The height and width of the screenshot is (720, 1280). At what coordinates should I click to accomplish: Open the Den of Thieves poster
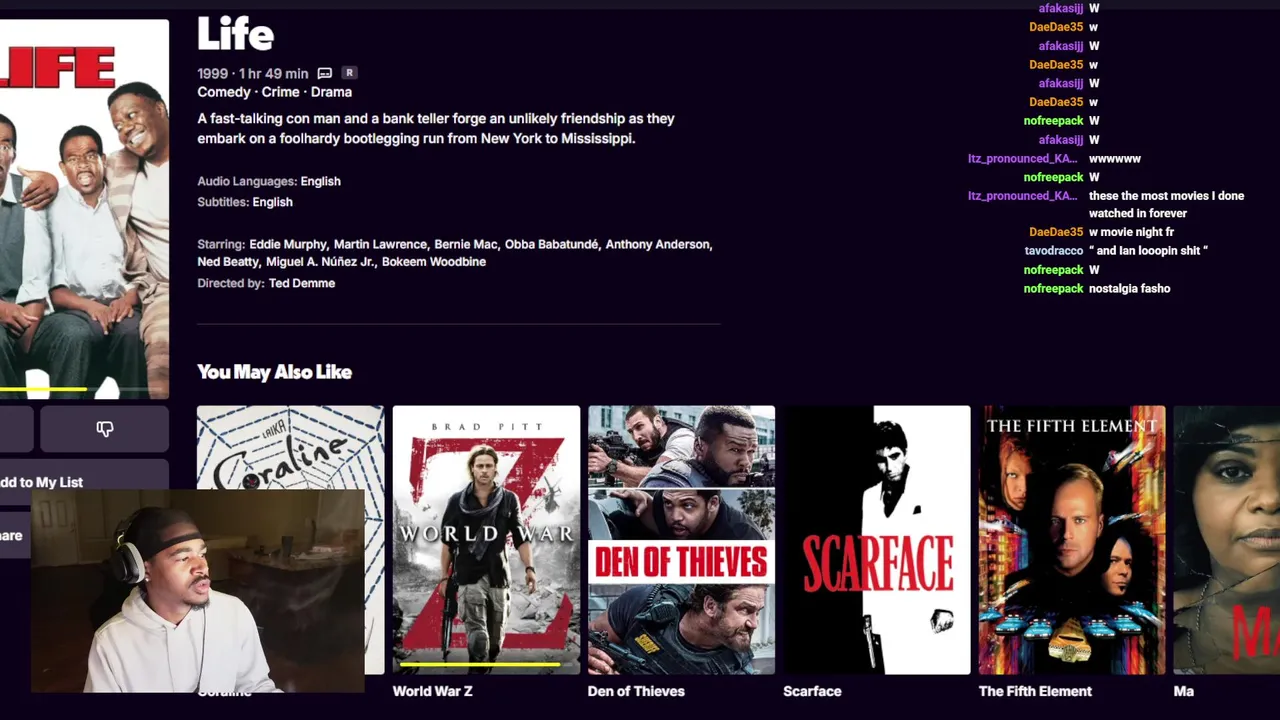(681, 540)
